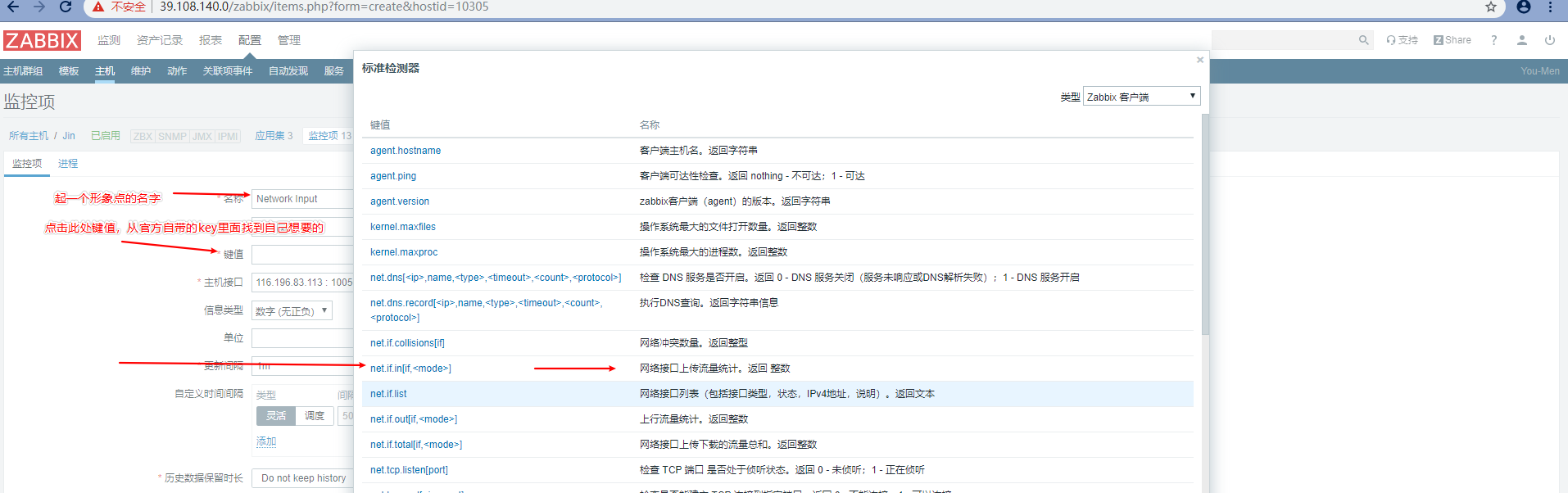
Task: Click the popup vertical scrollbar
Action: point(1204,225)
